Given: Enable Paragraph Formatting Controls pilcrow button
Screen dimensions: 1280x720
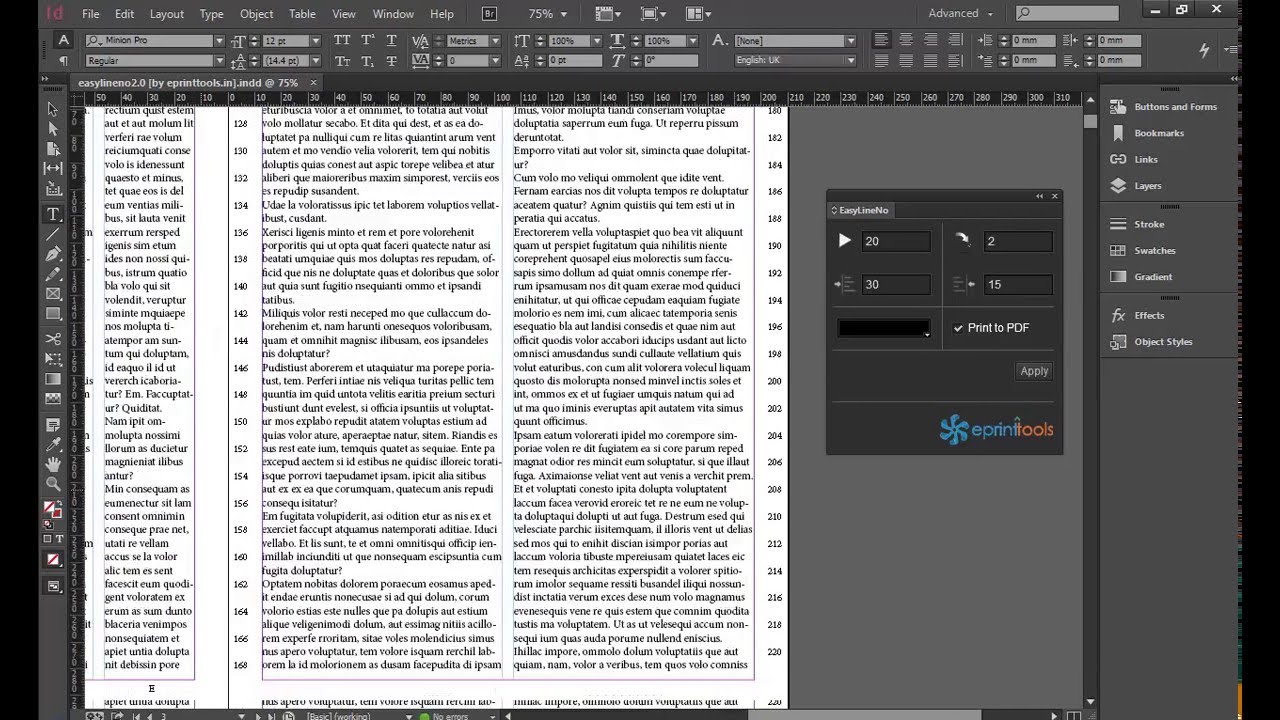Looking at the screenshot, I should click(63, 60).
